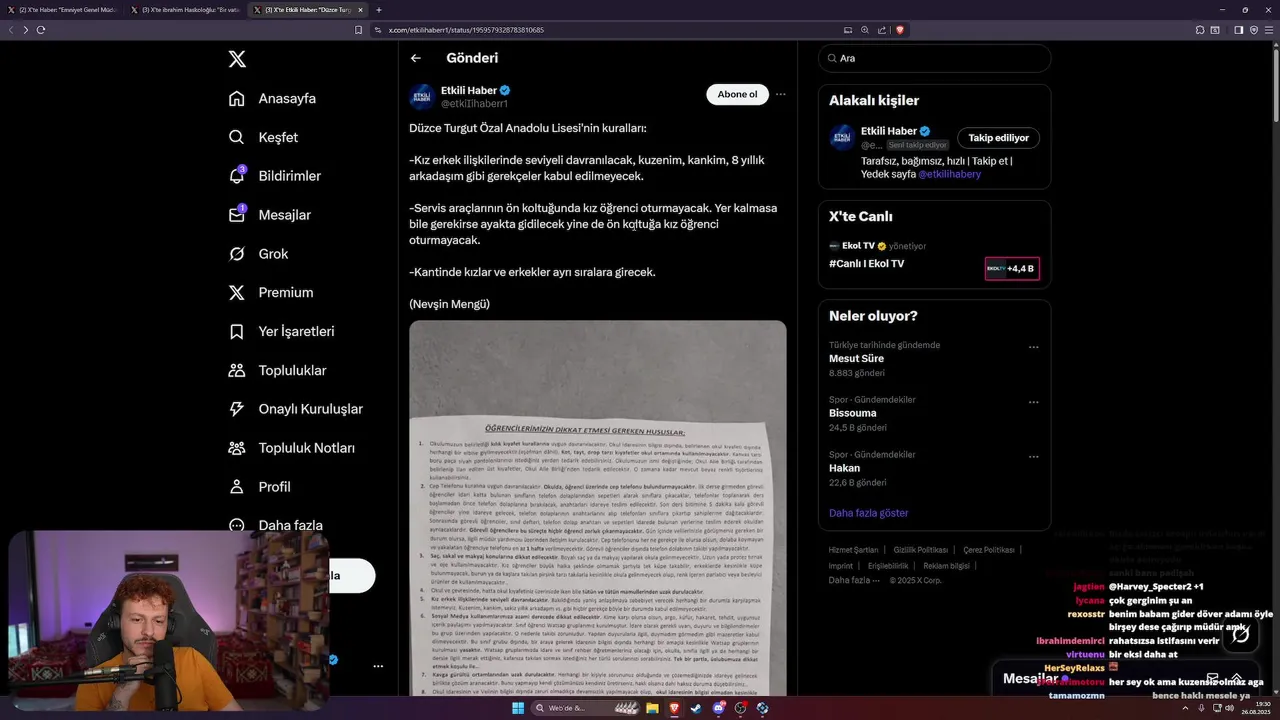Image resolution: width=1280 pixels, height=720 pixels.
Task: Open Bildirimler bell icon with badge
Action: tap(237, 175)
